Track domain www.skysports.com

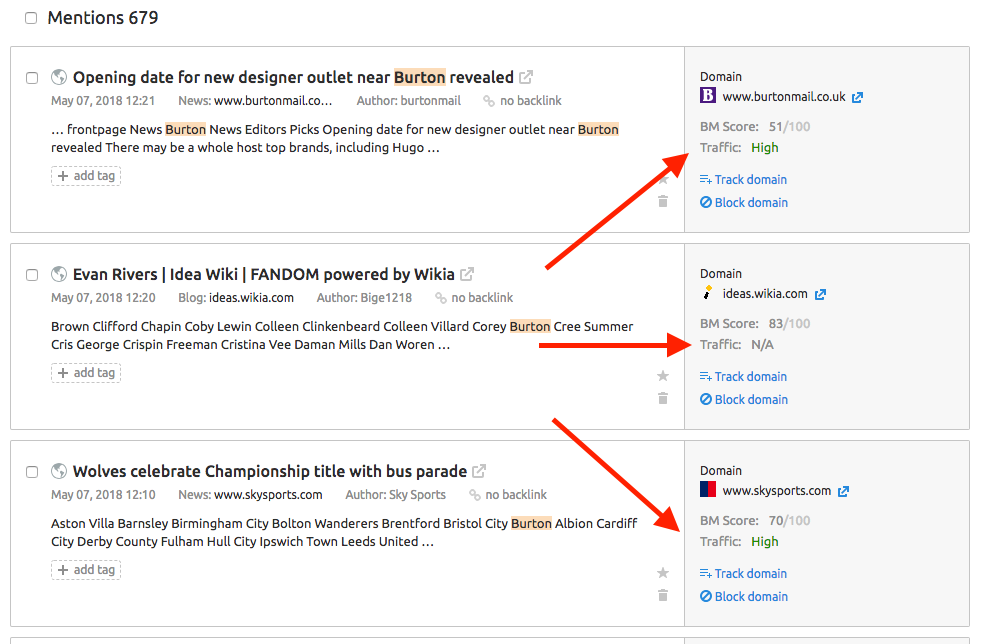[x=743, y=573]
